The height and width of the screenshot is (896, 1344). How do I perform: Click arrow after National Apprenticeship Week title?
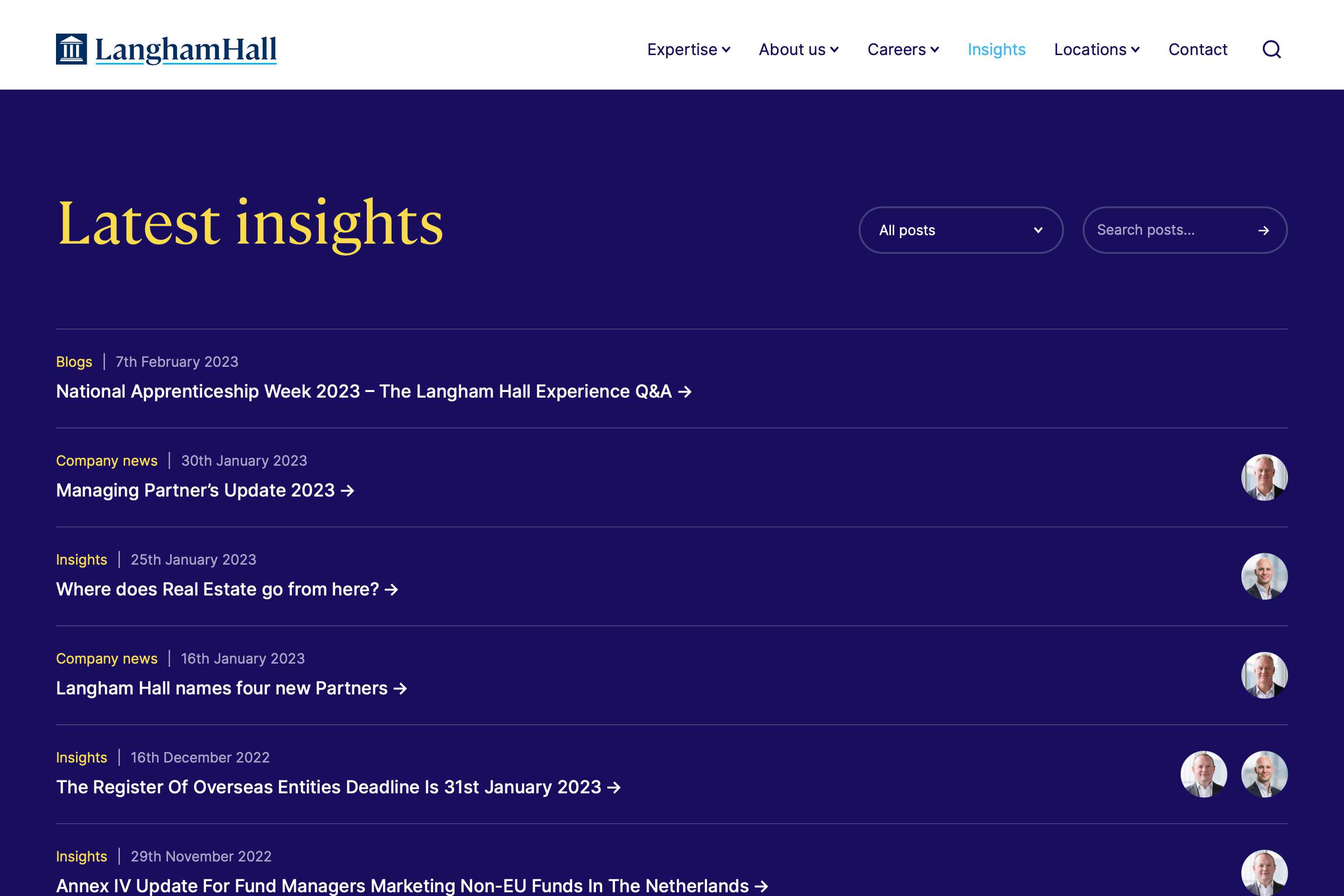click(685, 392)
